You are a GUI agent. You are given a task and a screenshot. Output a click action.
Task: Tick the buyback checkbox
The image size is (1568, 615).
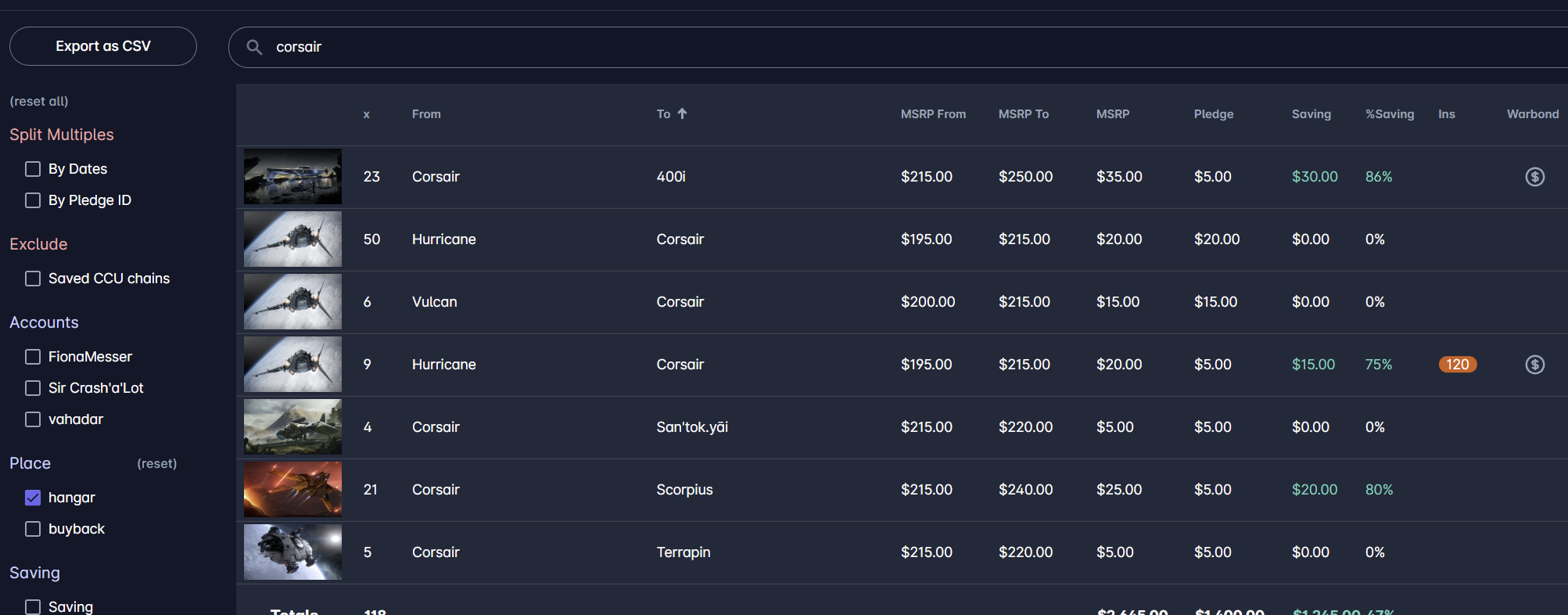click(x=33, y=529)
